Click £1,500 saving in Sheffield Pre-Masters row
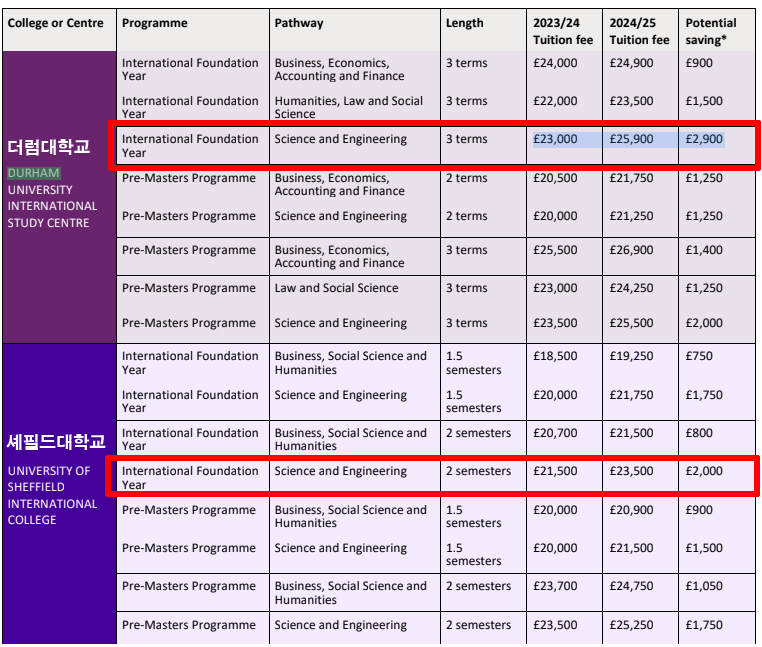This screenshot has height=647, width=762. point(704,548)
